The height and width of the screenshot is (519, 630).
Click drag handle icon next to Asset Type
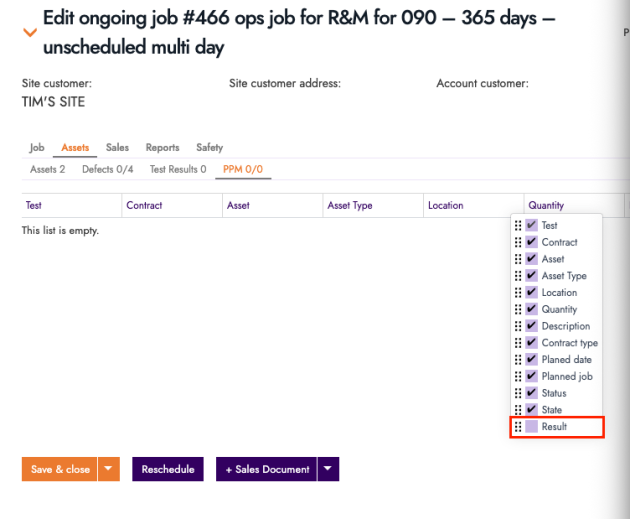pos(517,276)
